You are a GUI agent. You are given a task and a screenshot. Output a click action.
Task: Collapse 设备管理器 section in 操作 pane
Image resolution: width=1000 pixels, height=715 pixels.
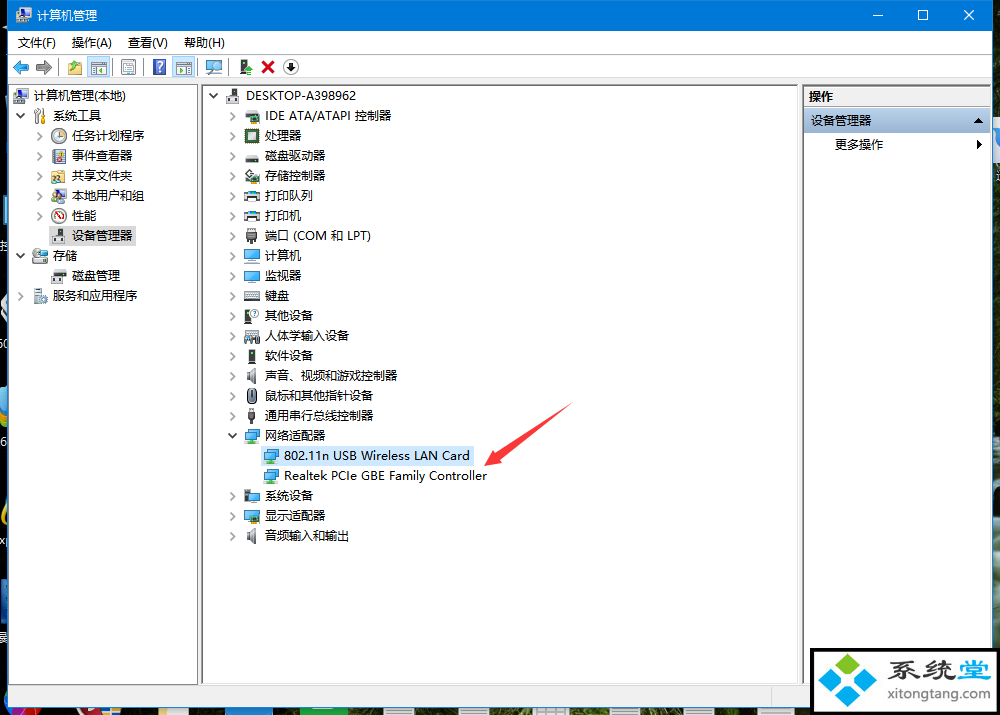[x=978, y=121]
